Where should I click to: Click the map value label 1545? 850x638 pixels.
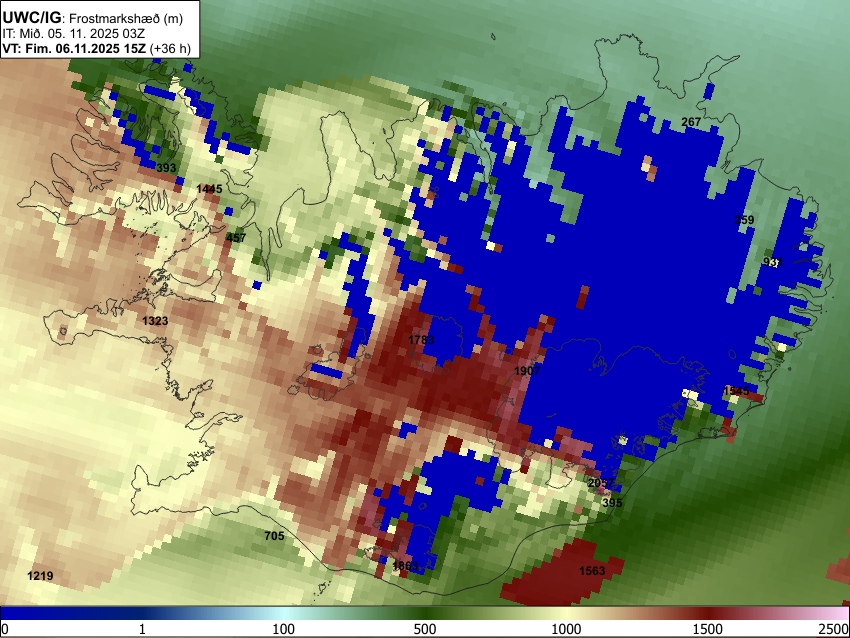pos(736,391)
